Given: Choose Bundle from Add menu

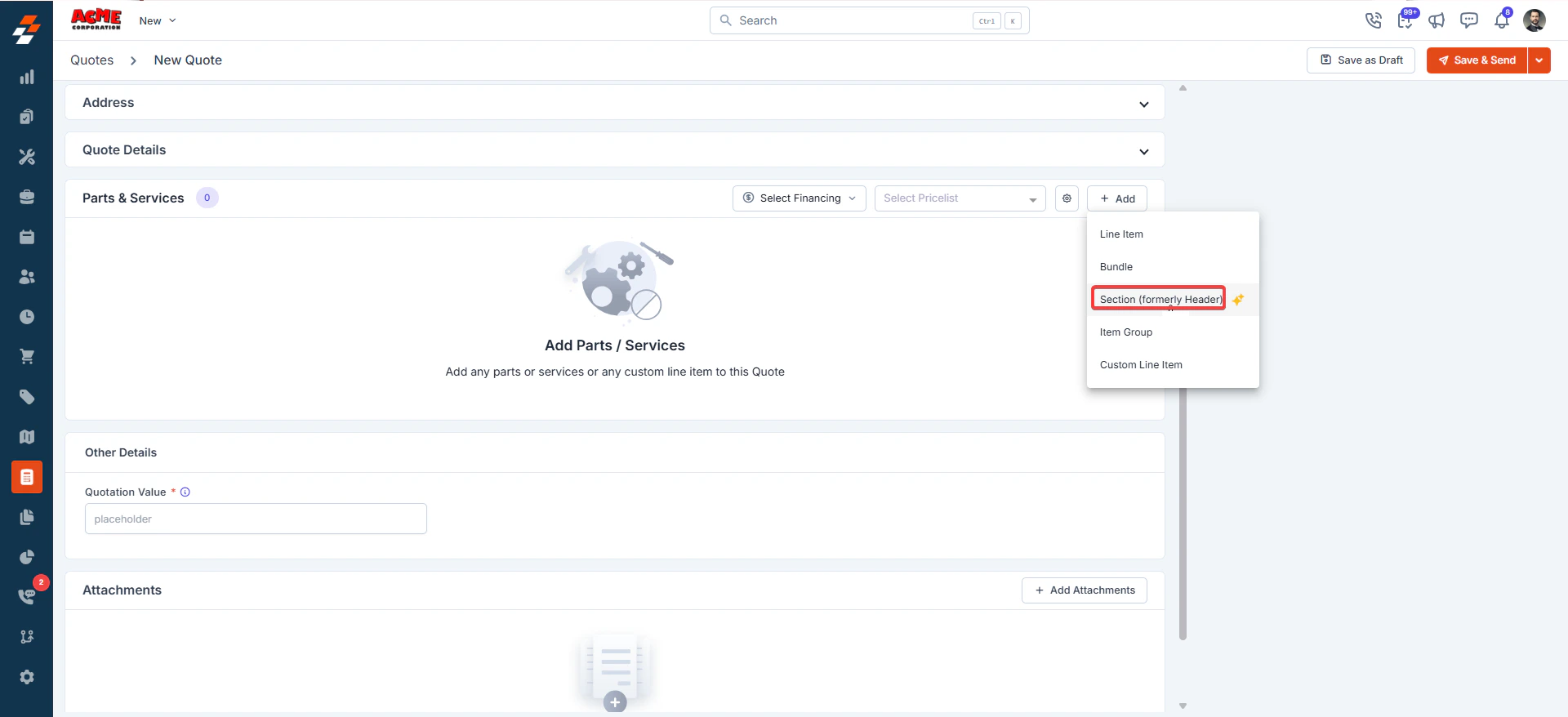Looking at the screenshot, I should 1173,267.
